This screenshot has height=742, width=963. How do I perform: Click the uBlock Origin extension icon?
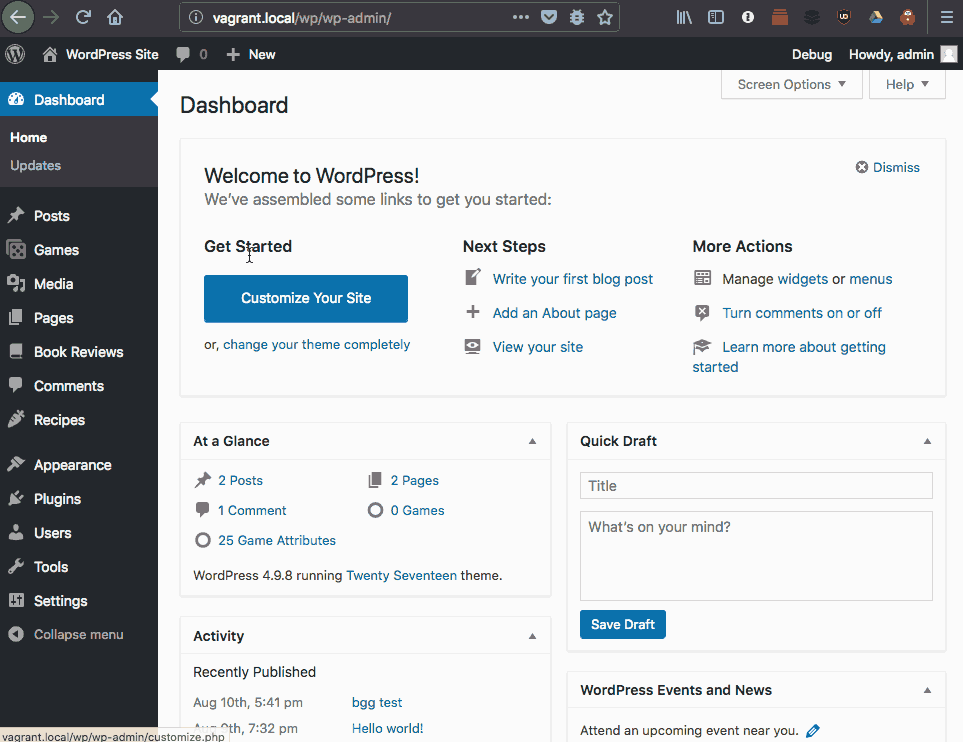844,17
